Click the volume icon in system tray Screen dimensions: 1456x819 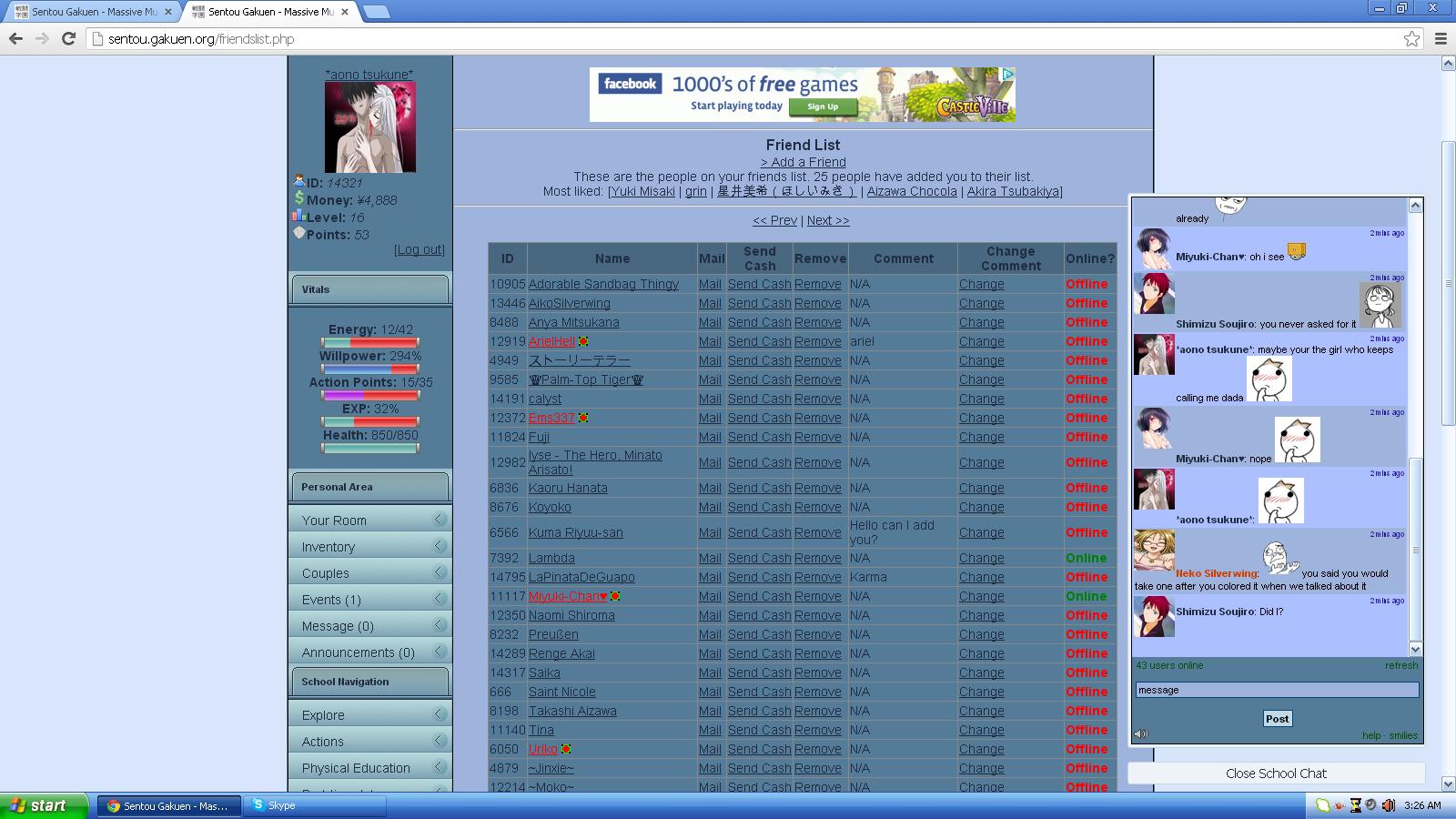1388,805
